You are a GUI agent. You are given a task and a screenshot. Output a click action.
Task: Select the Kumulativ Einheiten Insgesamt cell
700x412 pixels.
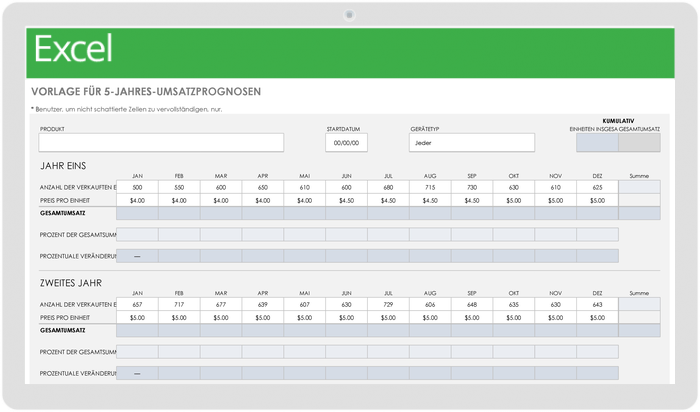(597, 143)
